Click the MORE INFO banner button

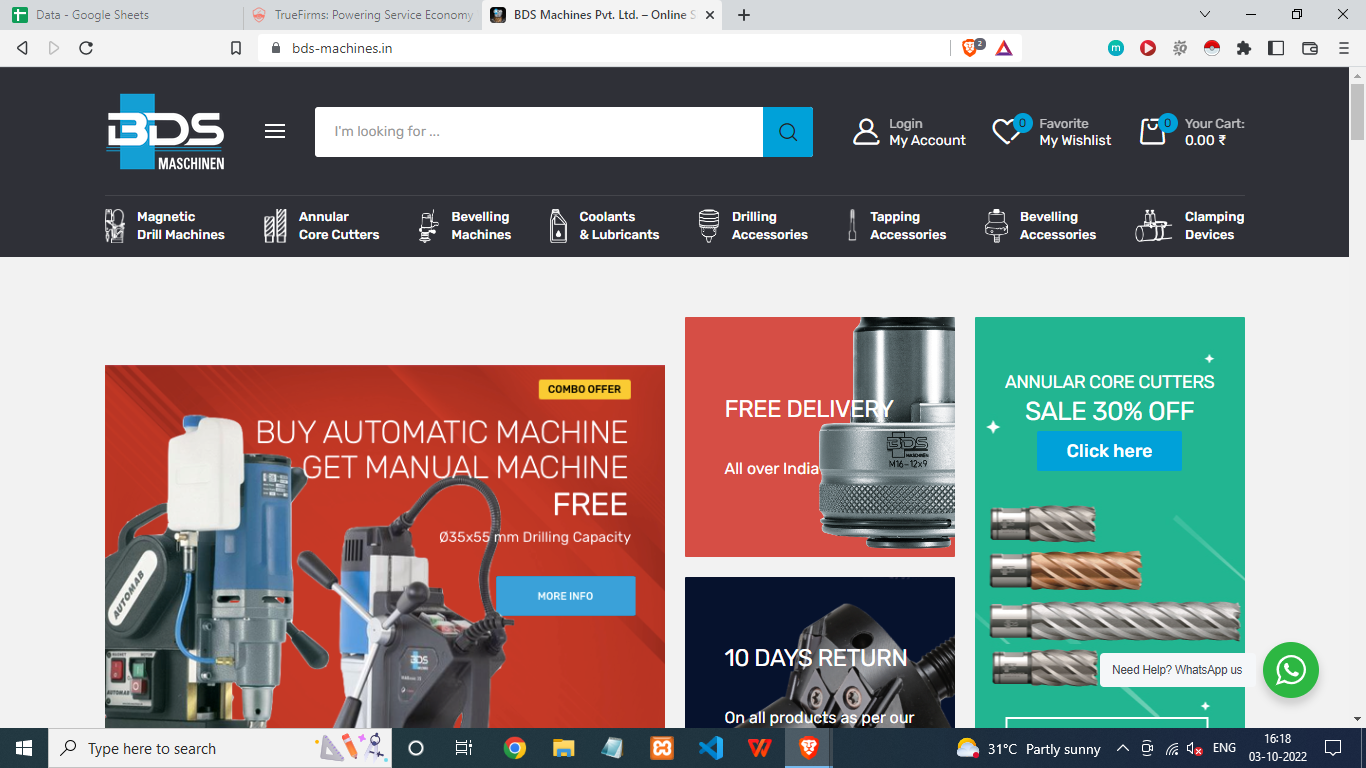[566, 596]
